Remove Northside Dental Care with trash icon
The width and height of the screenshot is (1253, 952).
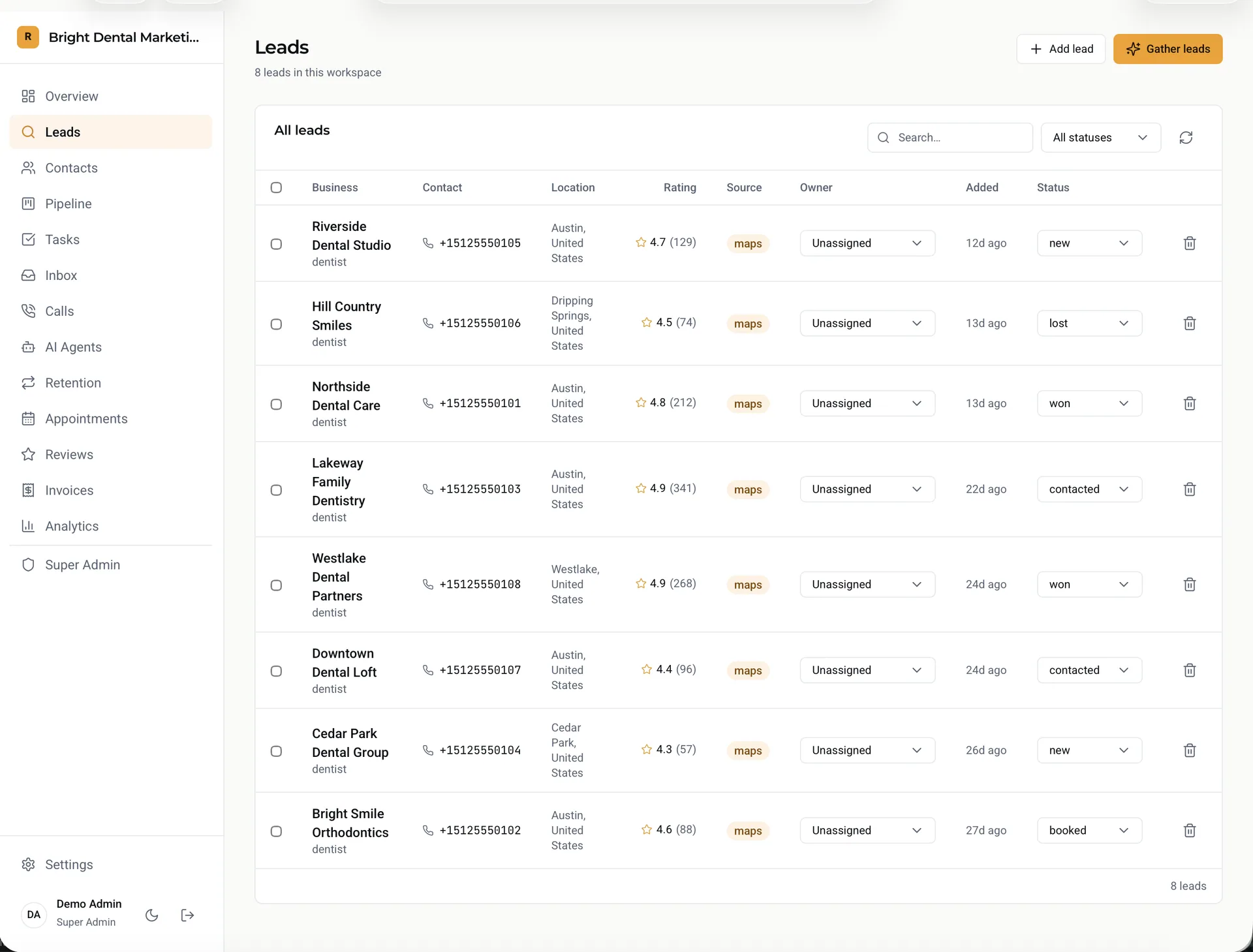coord(1189,404)
